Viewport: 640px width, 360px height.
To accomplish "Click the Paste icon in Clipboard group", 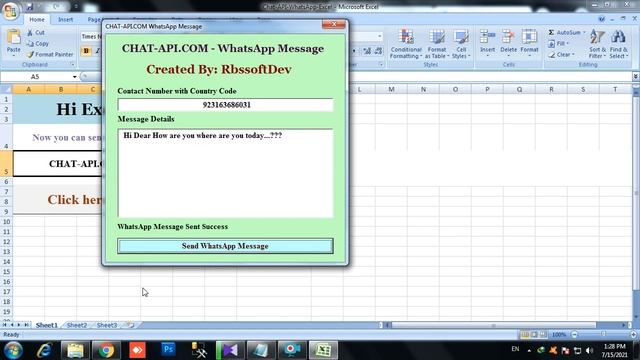I will click(x=13, y=37).
